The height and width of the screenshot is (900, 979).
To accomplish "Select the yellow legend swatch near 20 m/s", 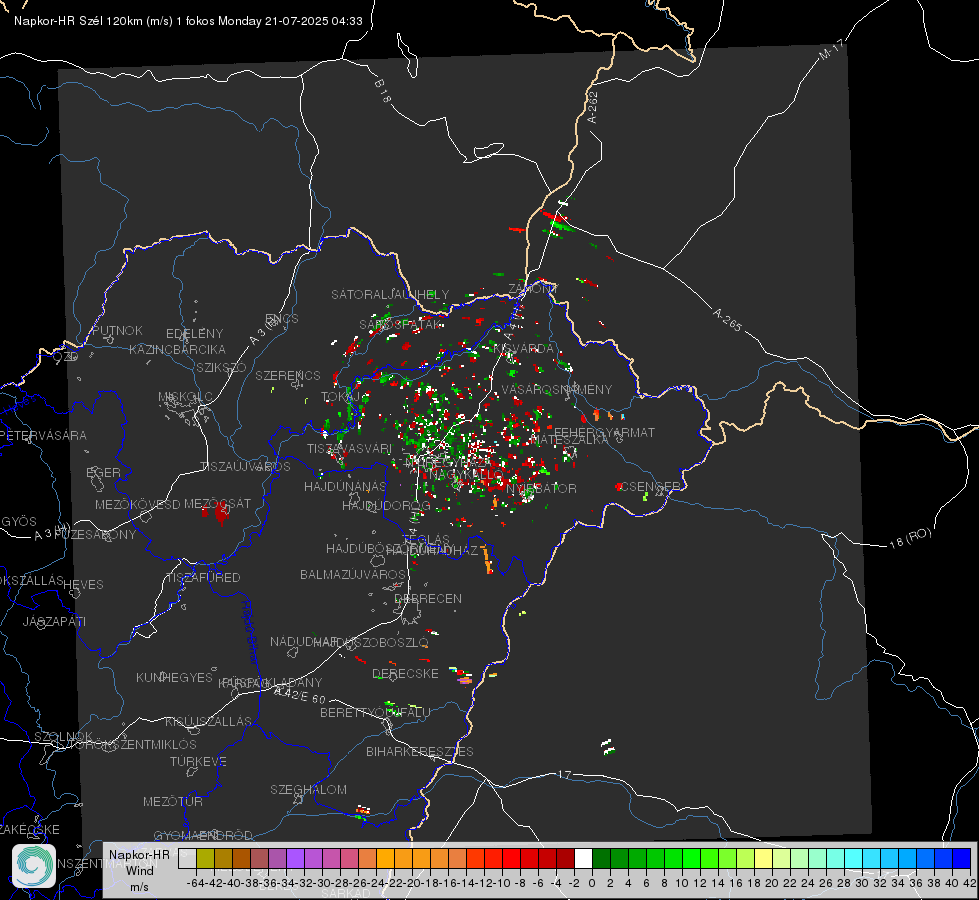I will tap(763, 859).
